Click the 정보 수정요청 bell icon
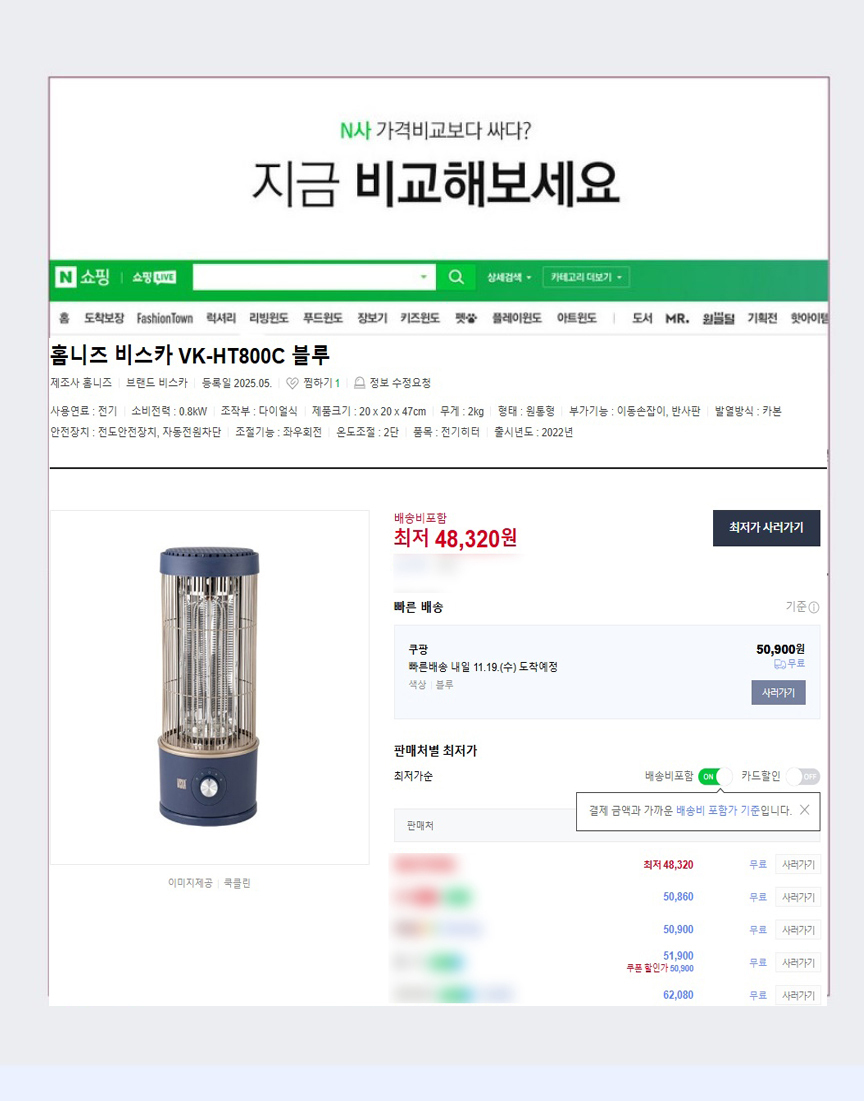The height and width of the screenshot is (1101, 864). pos(359,383)
